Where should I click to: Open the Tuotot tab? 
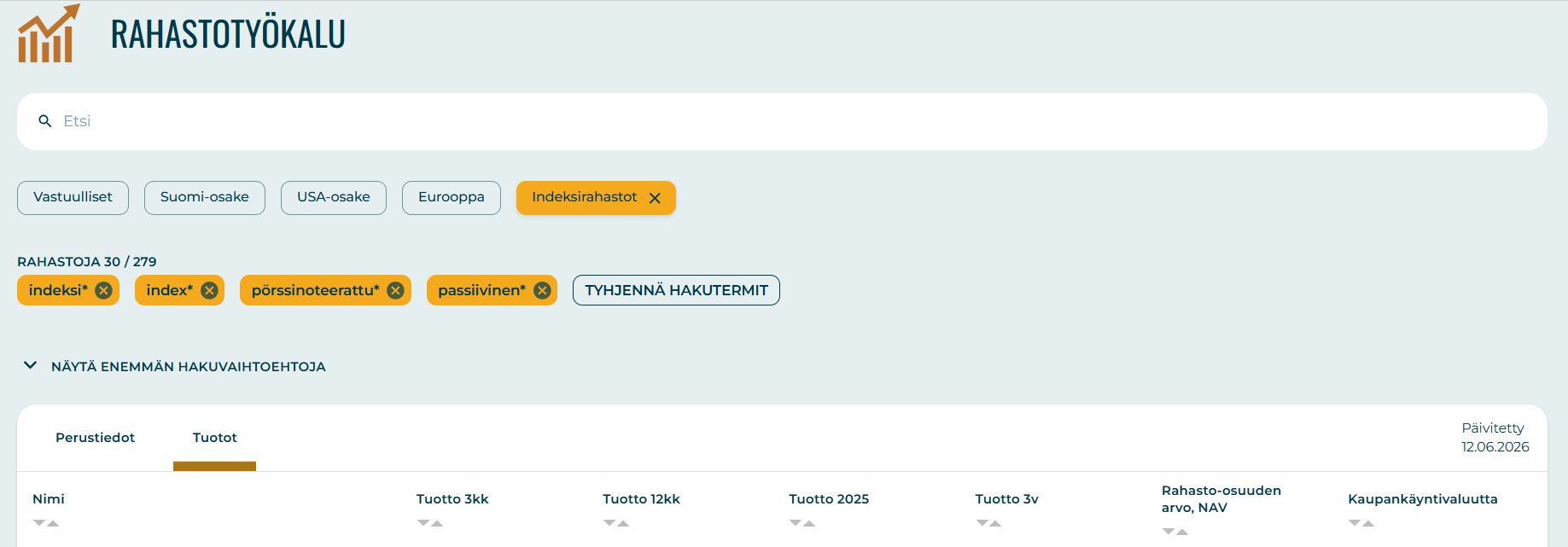tap(215, 438)
